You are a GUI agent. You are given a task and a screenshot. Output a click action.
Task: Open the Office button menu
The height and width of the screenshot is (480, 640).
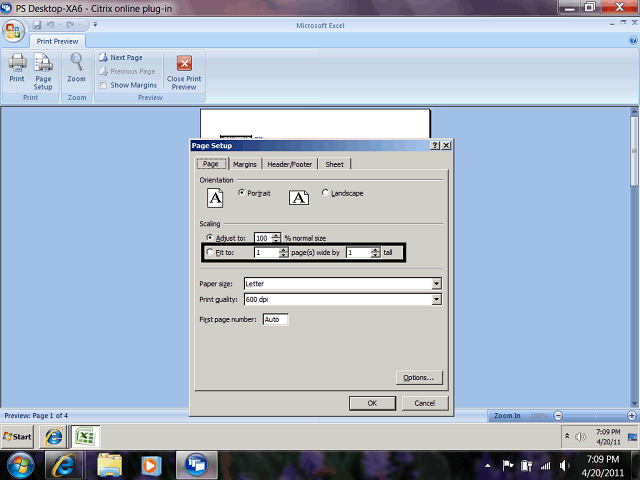coord(13,31)
